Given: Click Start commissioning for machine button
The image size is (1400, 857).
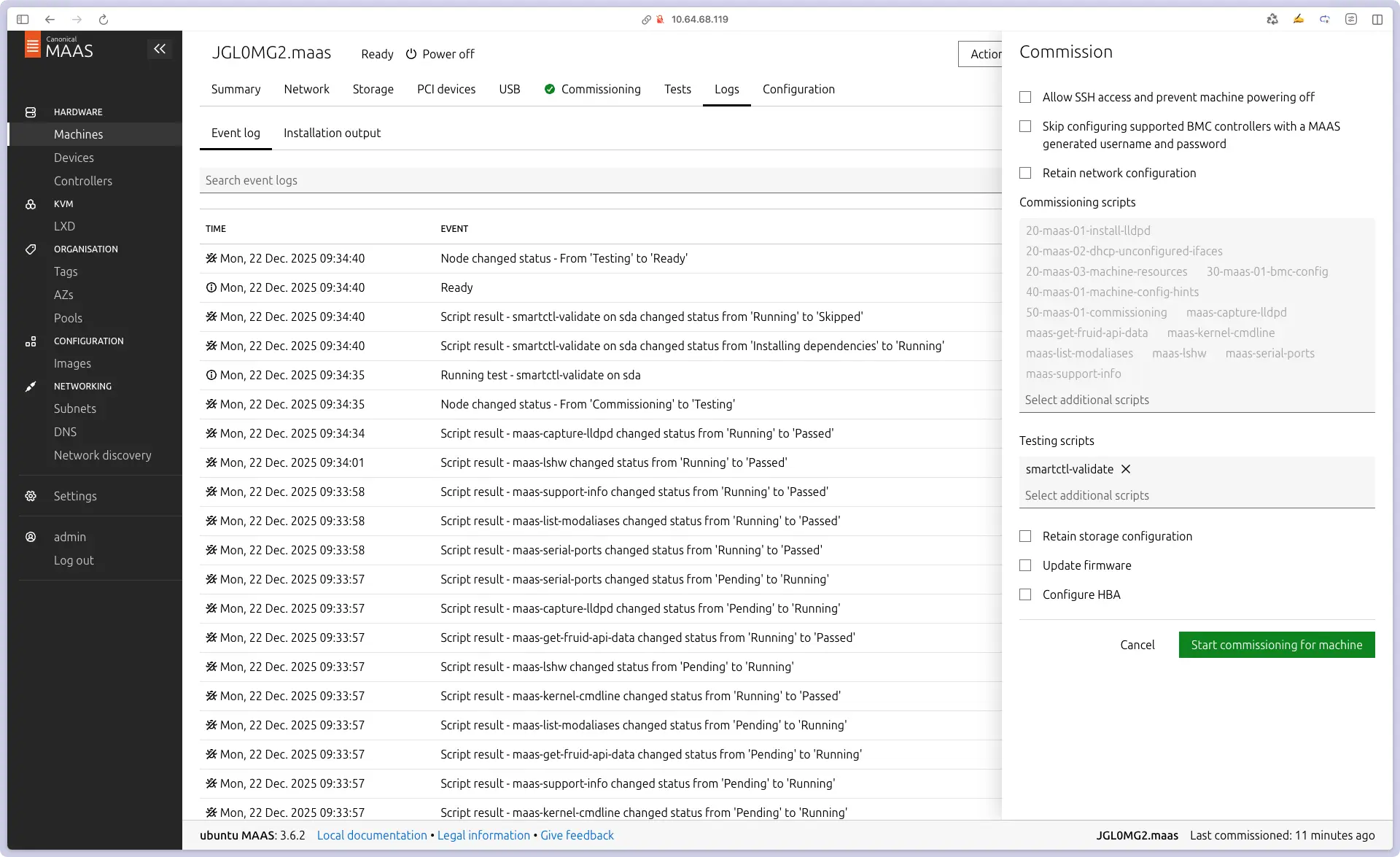Looking at the screenshot, I should click(x=1276, y=645).
